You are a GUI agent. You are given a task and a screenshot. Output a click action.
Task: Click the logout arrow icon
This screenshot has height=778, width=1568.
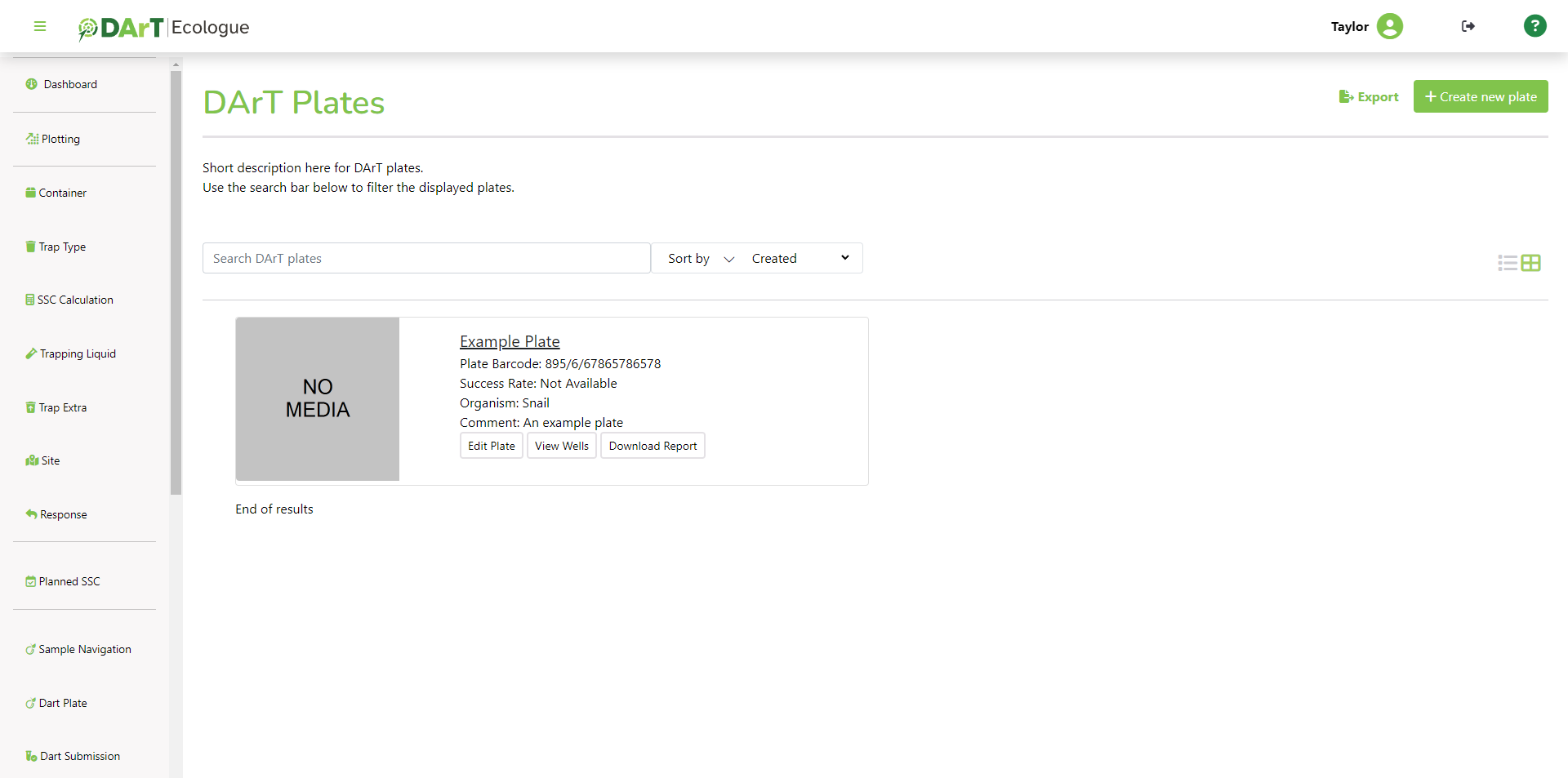pyautogui.click(x=1468, y=26)
